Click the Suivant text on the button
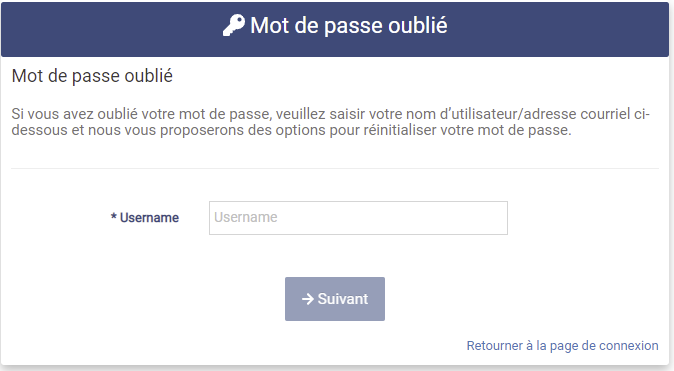This screenshot has height=371, width=674. click(343, 299)
